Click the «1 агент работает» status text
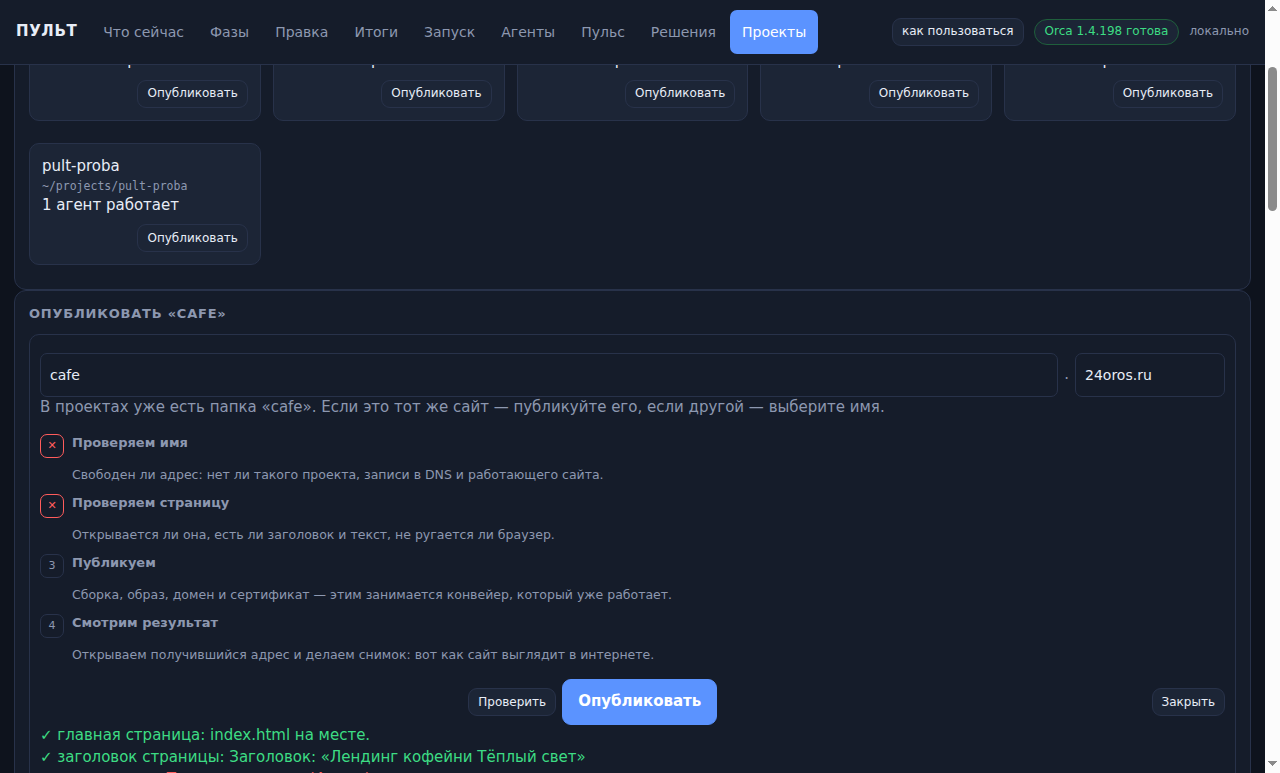The image size is (1280, 773). point(111,205)
